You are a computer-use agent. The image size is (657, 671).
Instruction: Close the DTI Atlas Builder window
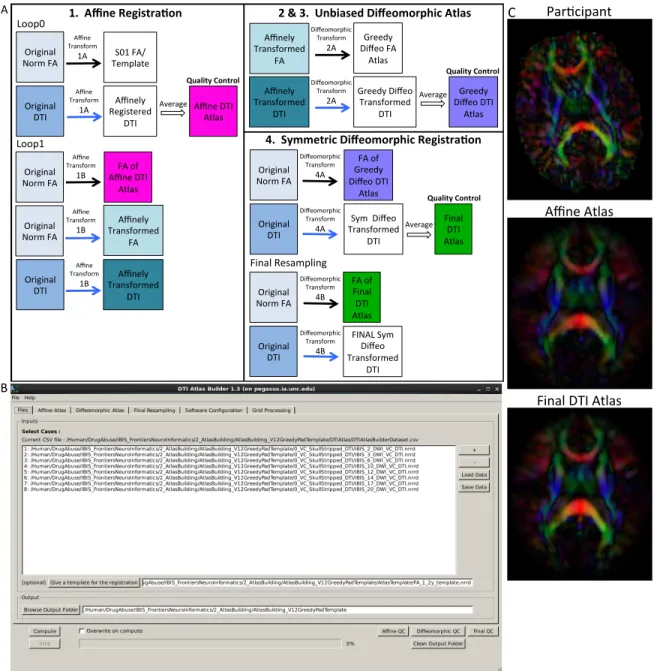[x=497, y=389]
